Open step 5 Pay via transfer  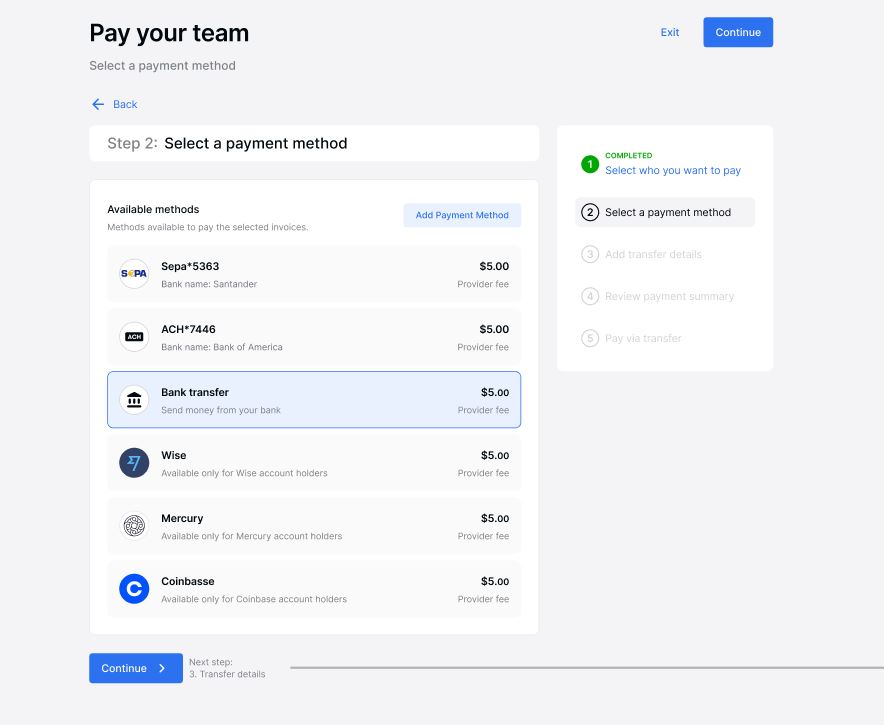pos(642,338)
